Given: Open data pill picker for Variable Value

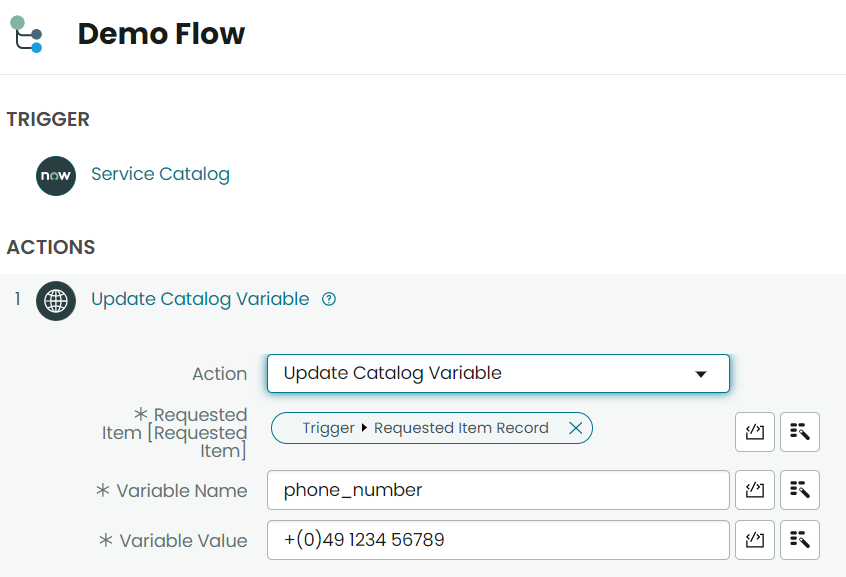Looking at the screenshot, I should (x=800, y=540).
